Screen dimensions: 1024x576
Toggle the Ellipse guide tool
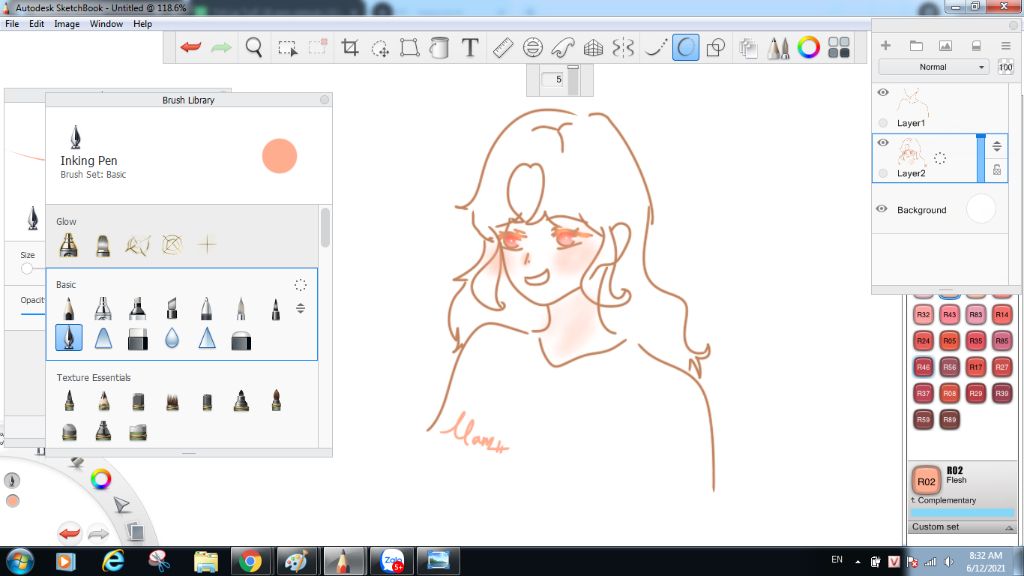pos(533,48)
